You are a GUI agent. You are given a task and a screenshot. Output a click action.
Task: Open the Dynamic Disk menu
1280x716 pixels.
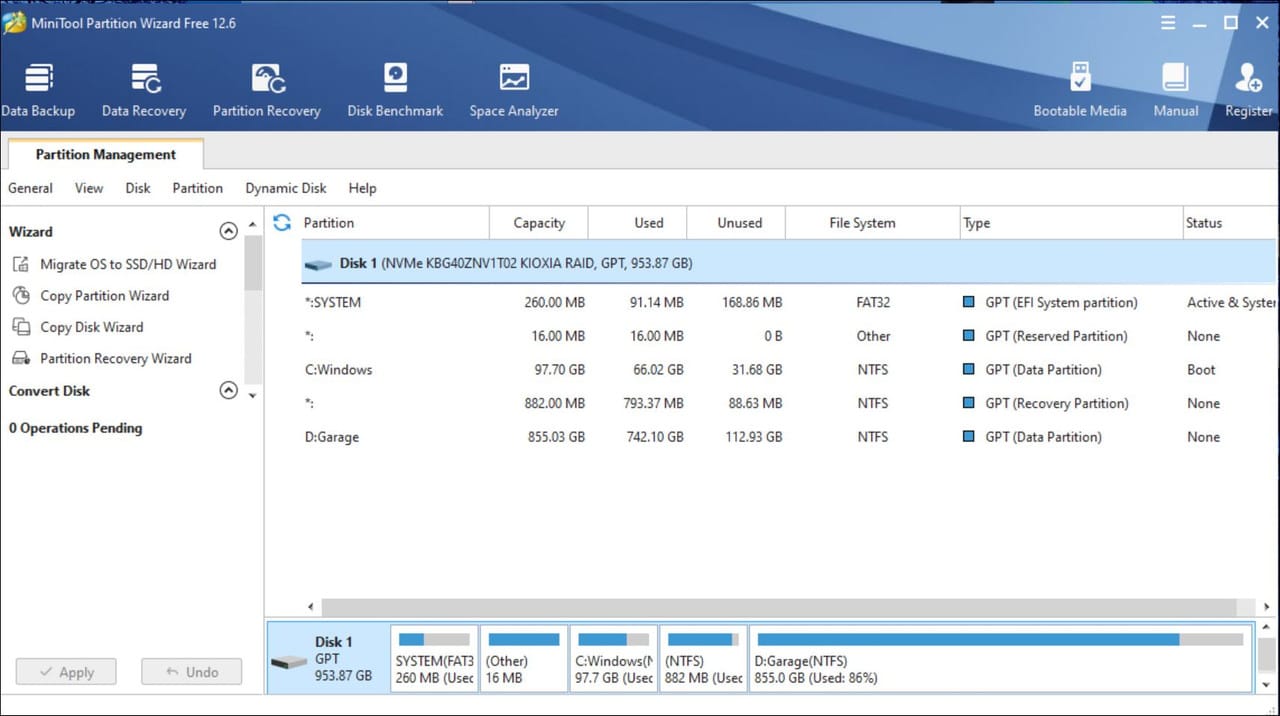pyautogui.click(x=286, y=188)
